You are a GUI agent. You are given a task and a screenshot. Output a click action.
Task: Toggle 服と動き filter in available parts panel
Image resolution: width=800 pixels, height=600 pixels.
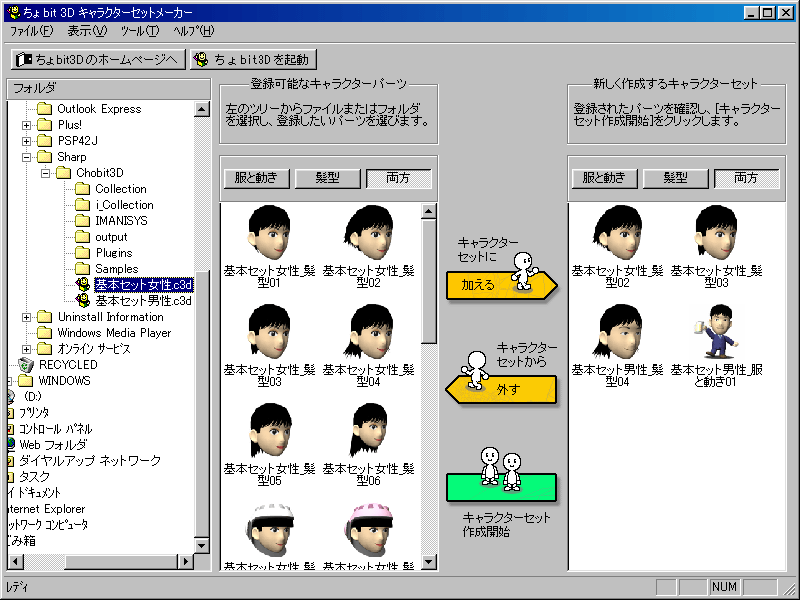point(257,178)
